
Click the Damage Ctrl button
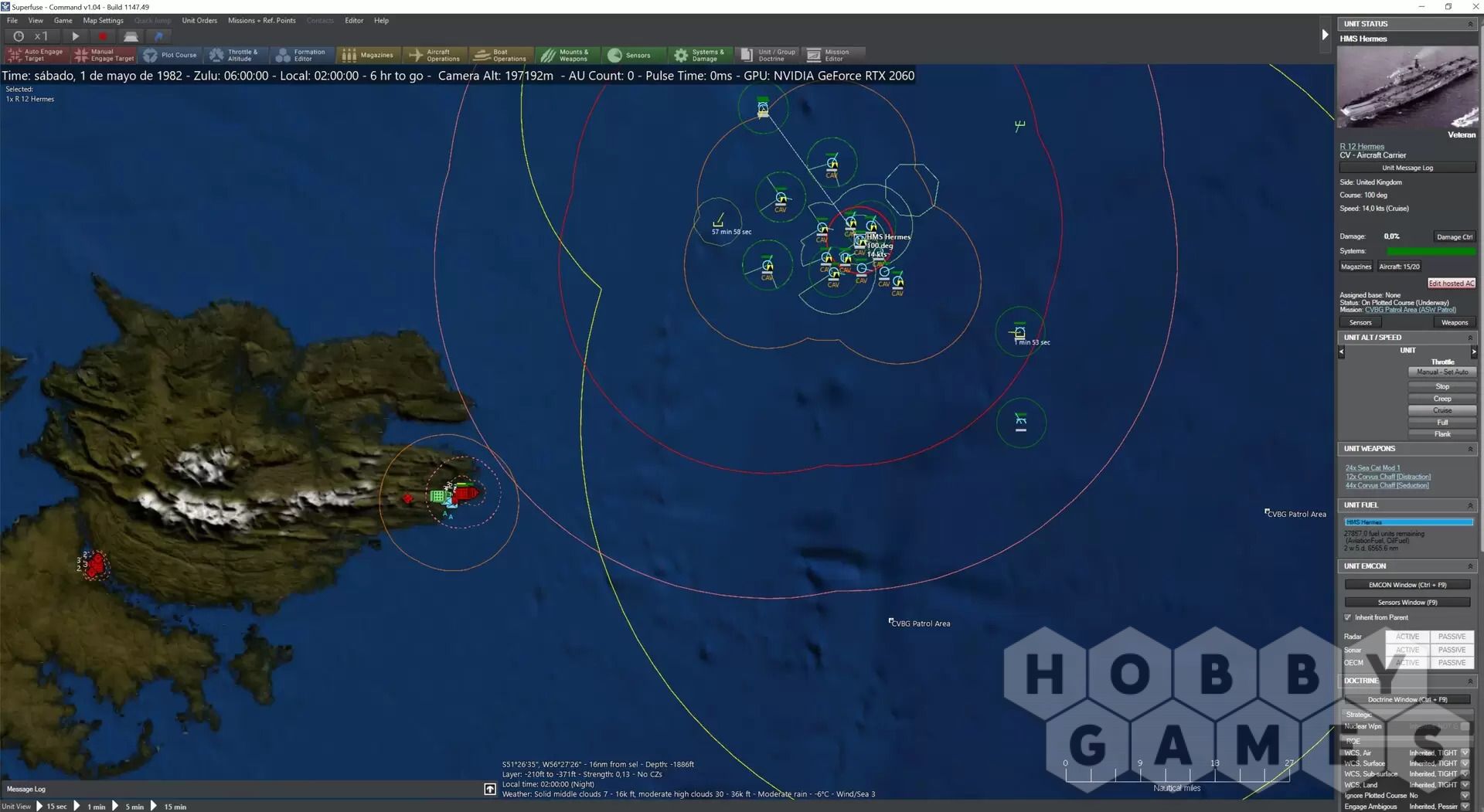click(x=1454, y=237)
